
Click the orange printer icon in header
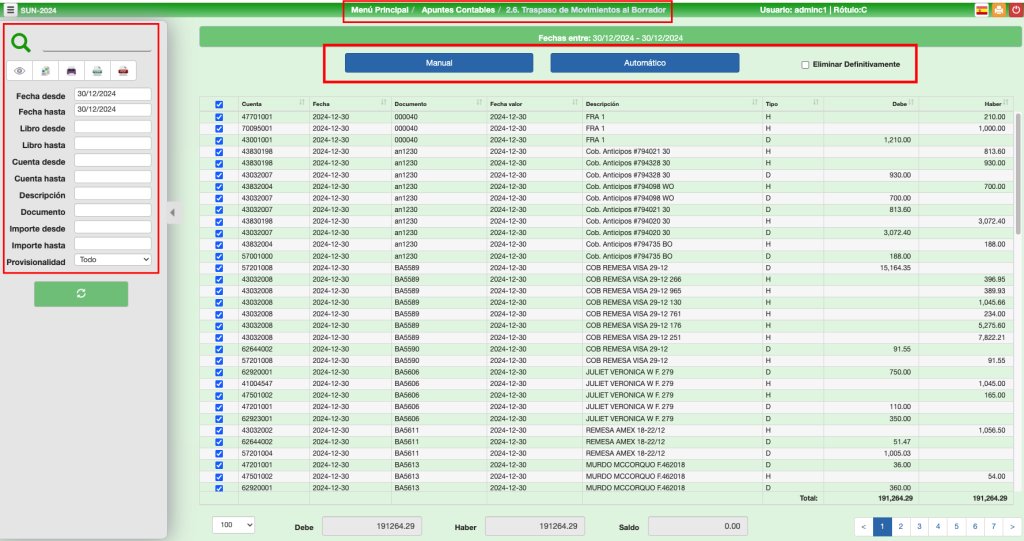tap(998, 9)
